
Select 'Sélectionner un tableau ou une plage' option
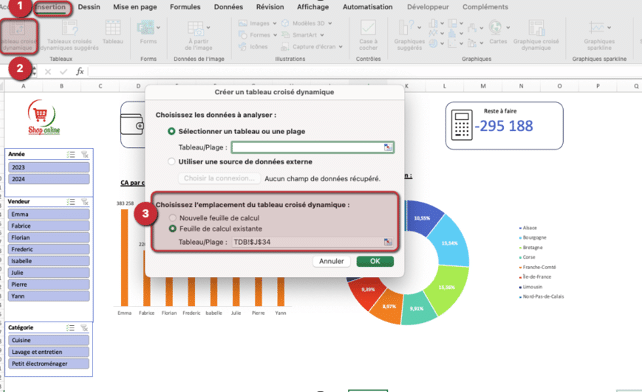(x=172, y=131)
